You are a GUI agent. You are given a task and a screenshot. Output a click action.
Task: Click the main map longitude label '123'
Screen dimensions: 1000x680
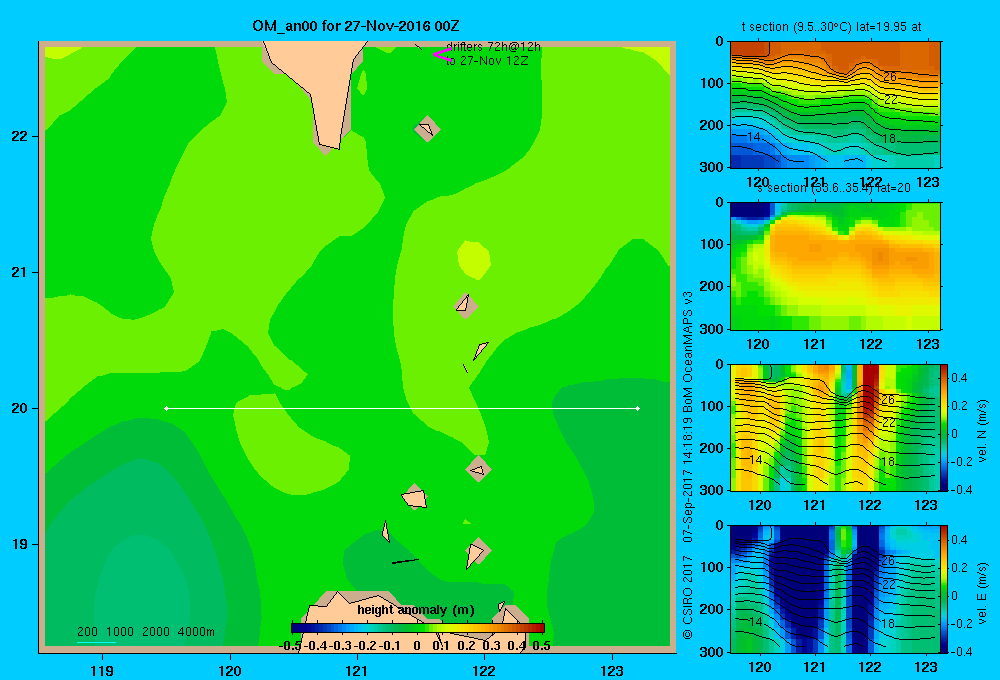(x=612, y=670)
